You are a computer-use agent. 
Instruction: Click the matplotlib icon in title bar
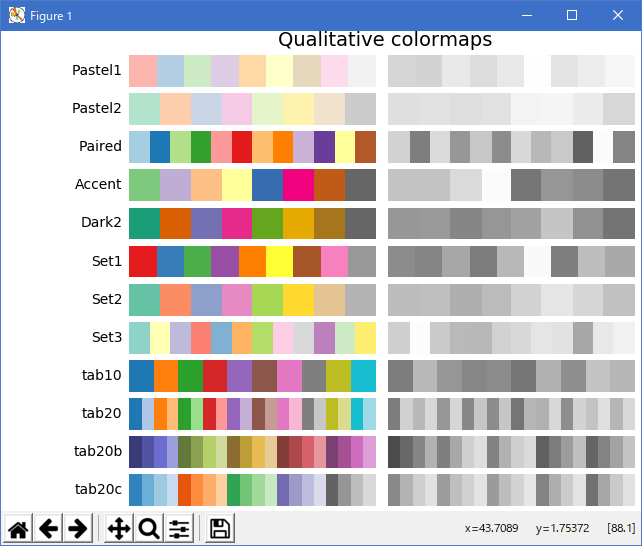click(x=17, y=16)
